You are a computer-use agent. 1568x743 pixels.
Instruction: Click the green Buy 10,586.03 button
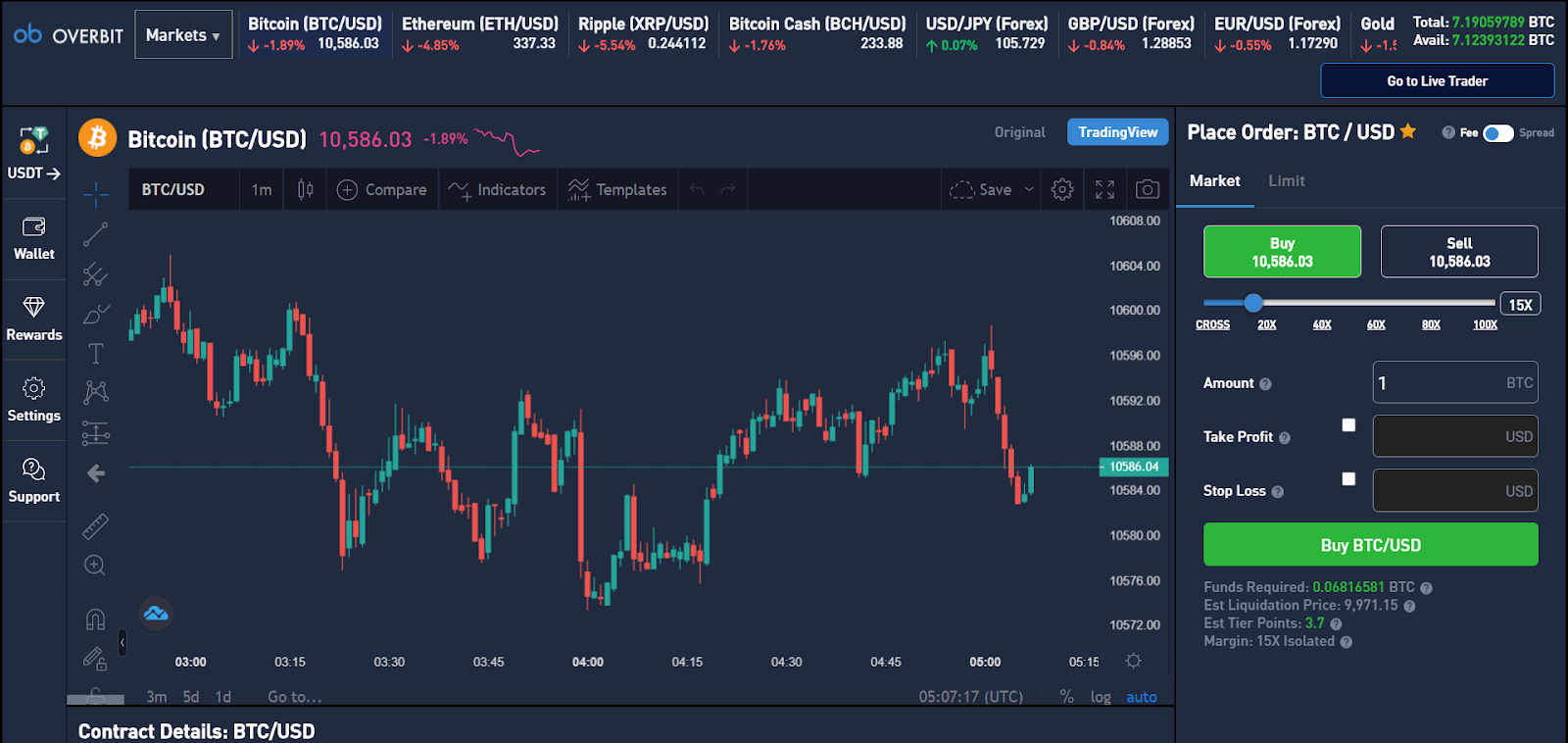pyautogui.click(x=1282, y=252)
